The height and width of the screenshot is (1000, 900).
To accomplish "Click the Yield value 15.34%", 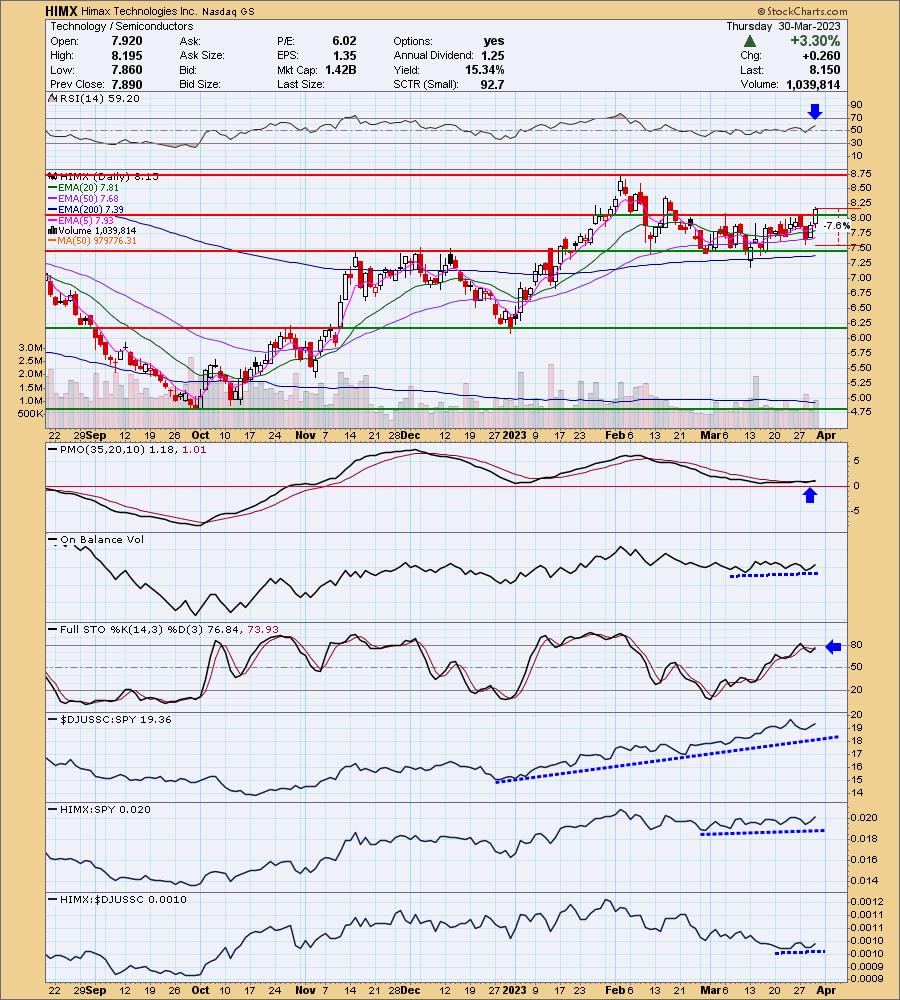I will click(485, 70).
